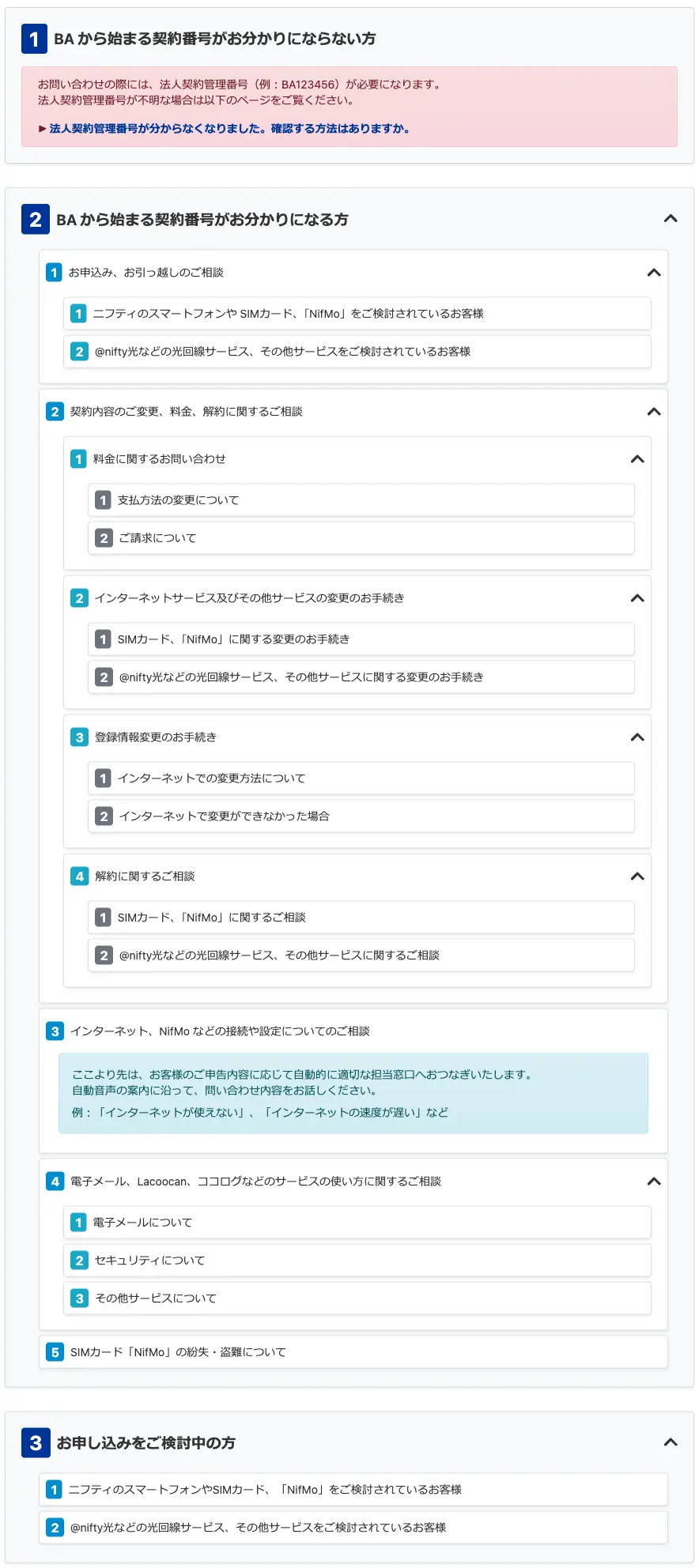Collapse the '登録情報変更のお手続き' chevron

637,737
